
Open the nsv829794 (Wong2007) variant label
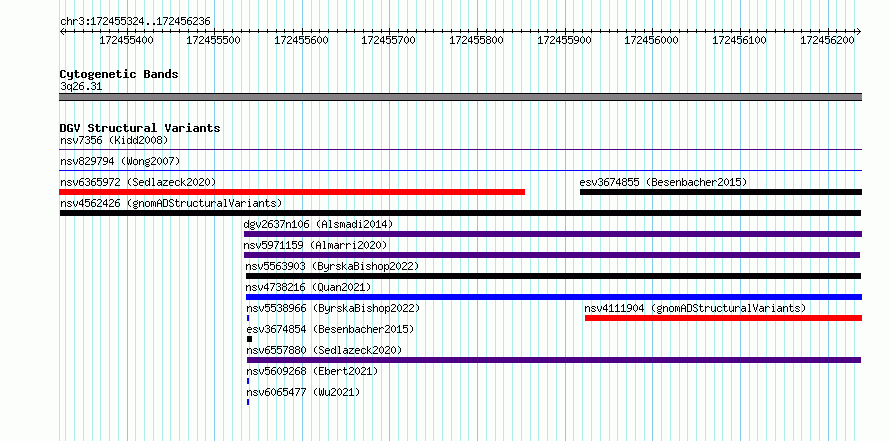click(120, 161)
